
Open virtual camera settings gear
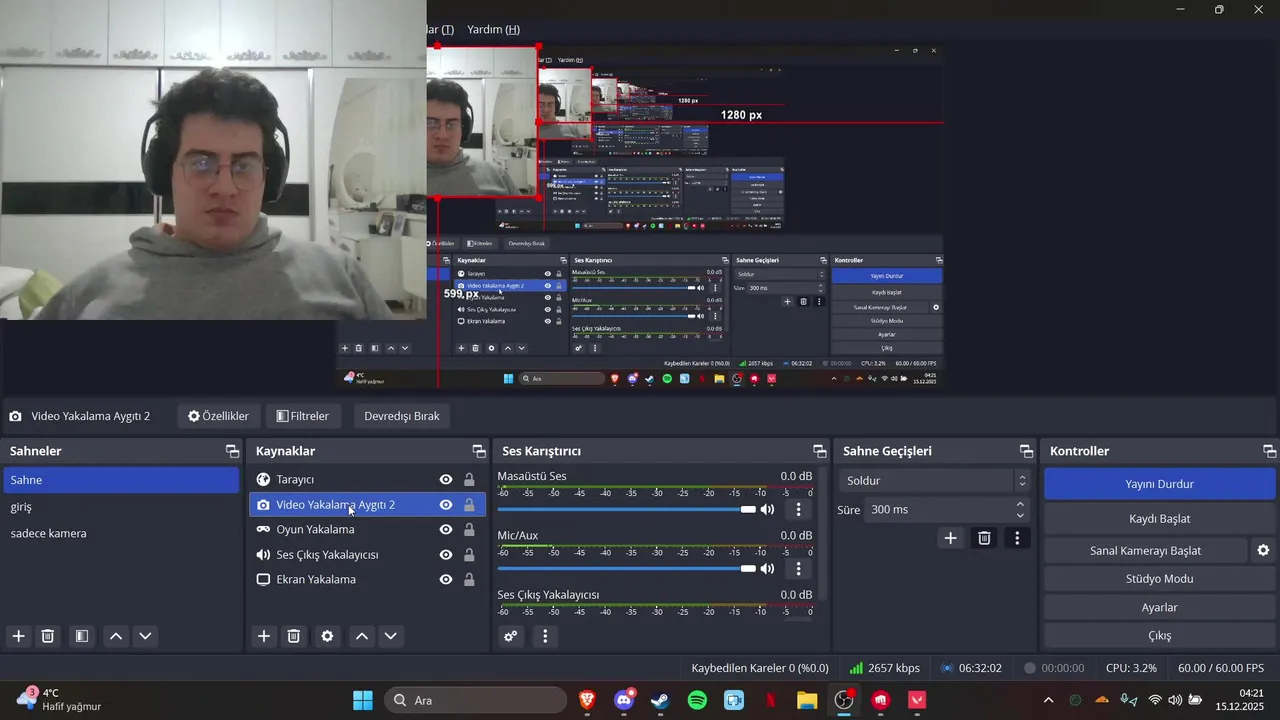[x=1263, y=550]
